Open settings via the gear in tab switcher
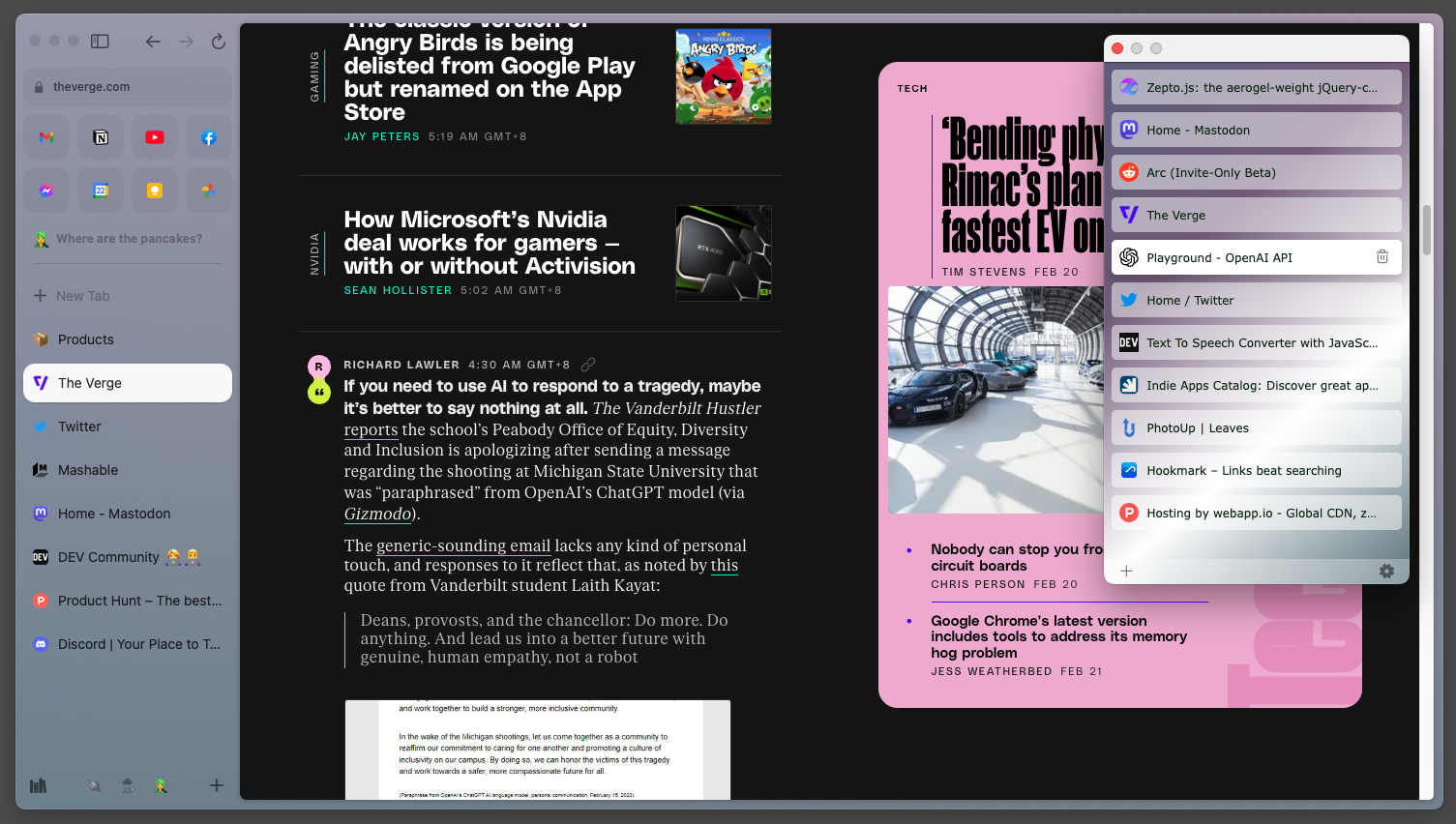This screenshot has width=1456, height=824. pyautogui.click(x=1387, y=571)
